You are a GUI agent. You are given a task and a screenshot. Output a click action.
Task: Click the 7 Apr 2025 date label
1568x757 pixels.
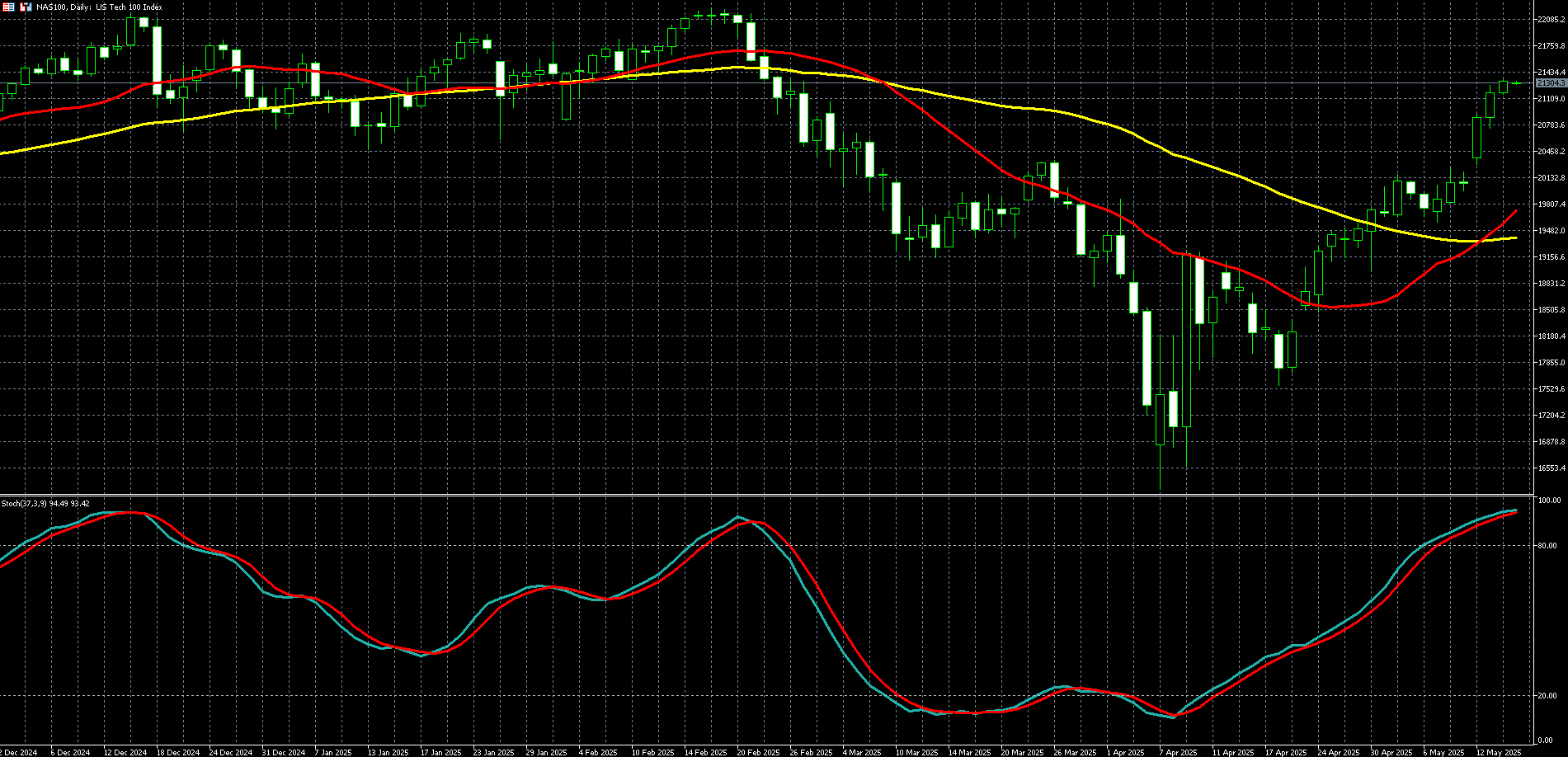tap(1177, 752)
